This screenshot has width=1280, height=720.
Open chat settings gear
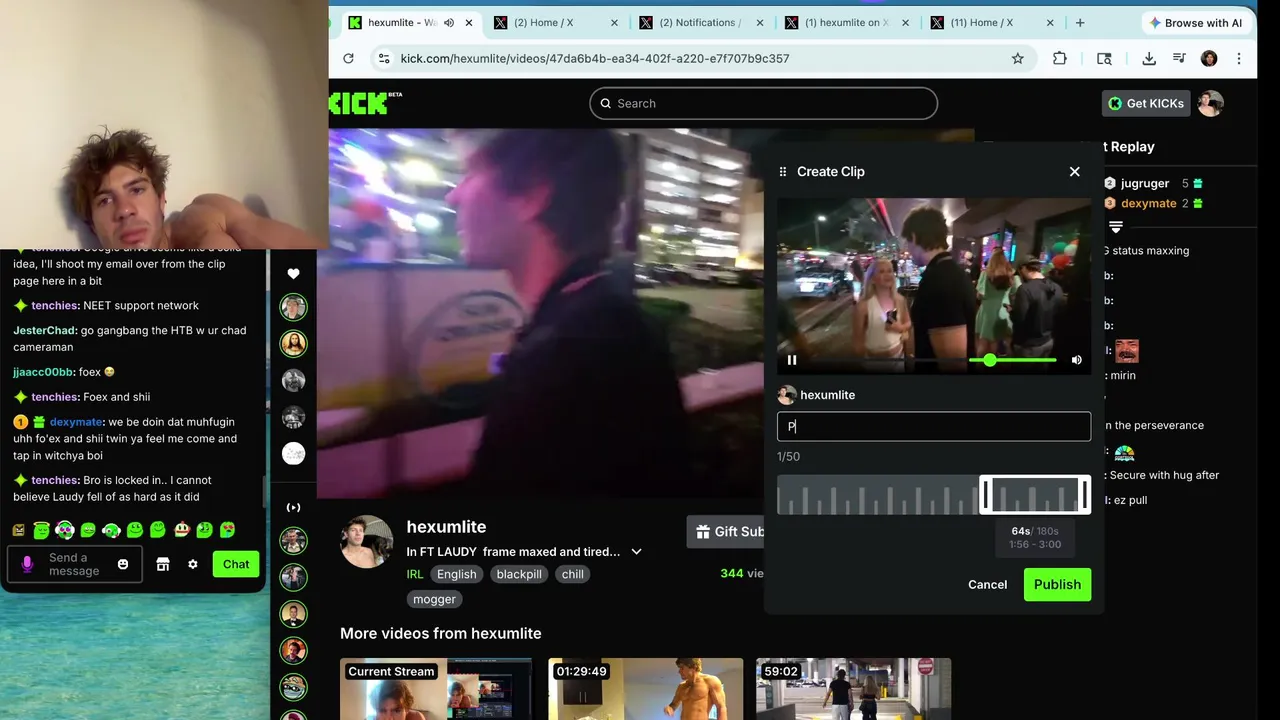click(x=193, y=564)
